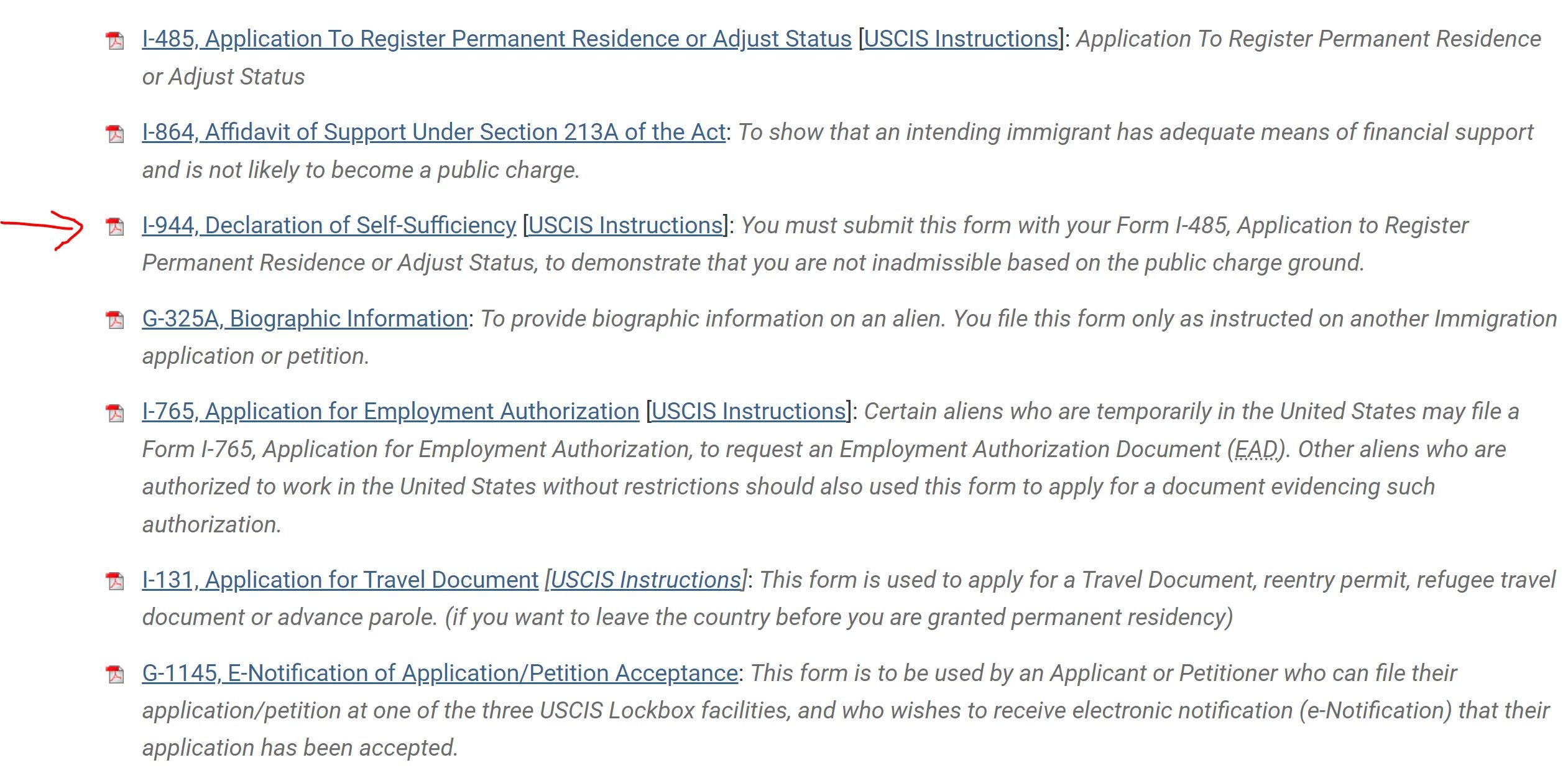Click the red hand-drawn arrow annotation
The image size is (1568, 783).
(42, 229)
